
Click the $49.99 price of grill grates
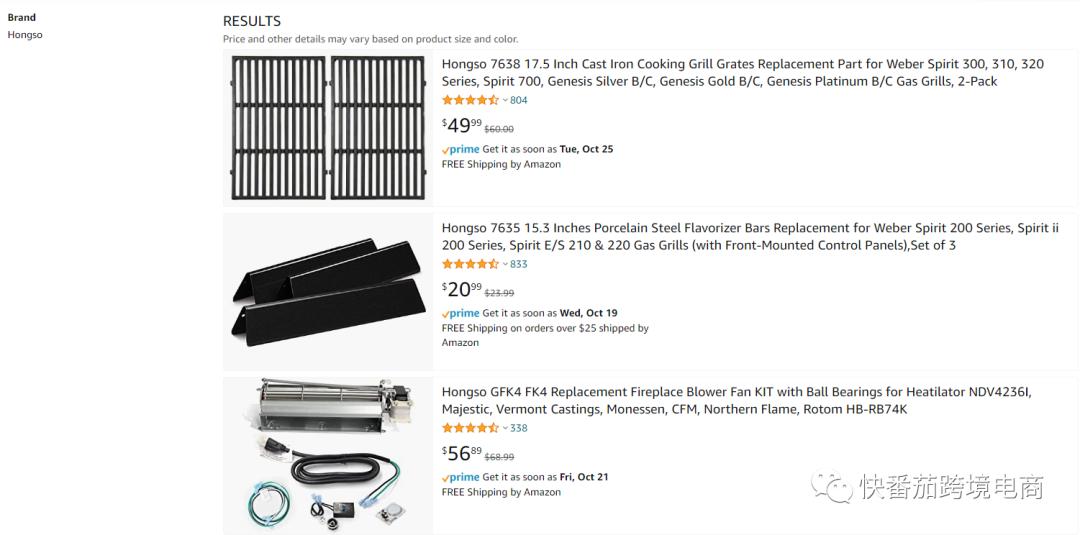click(462, 125)
